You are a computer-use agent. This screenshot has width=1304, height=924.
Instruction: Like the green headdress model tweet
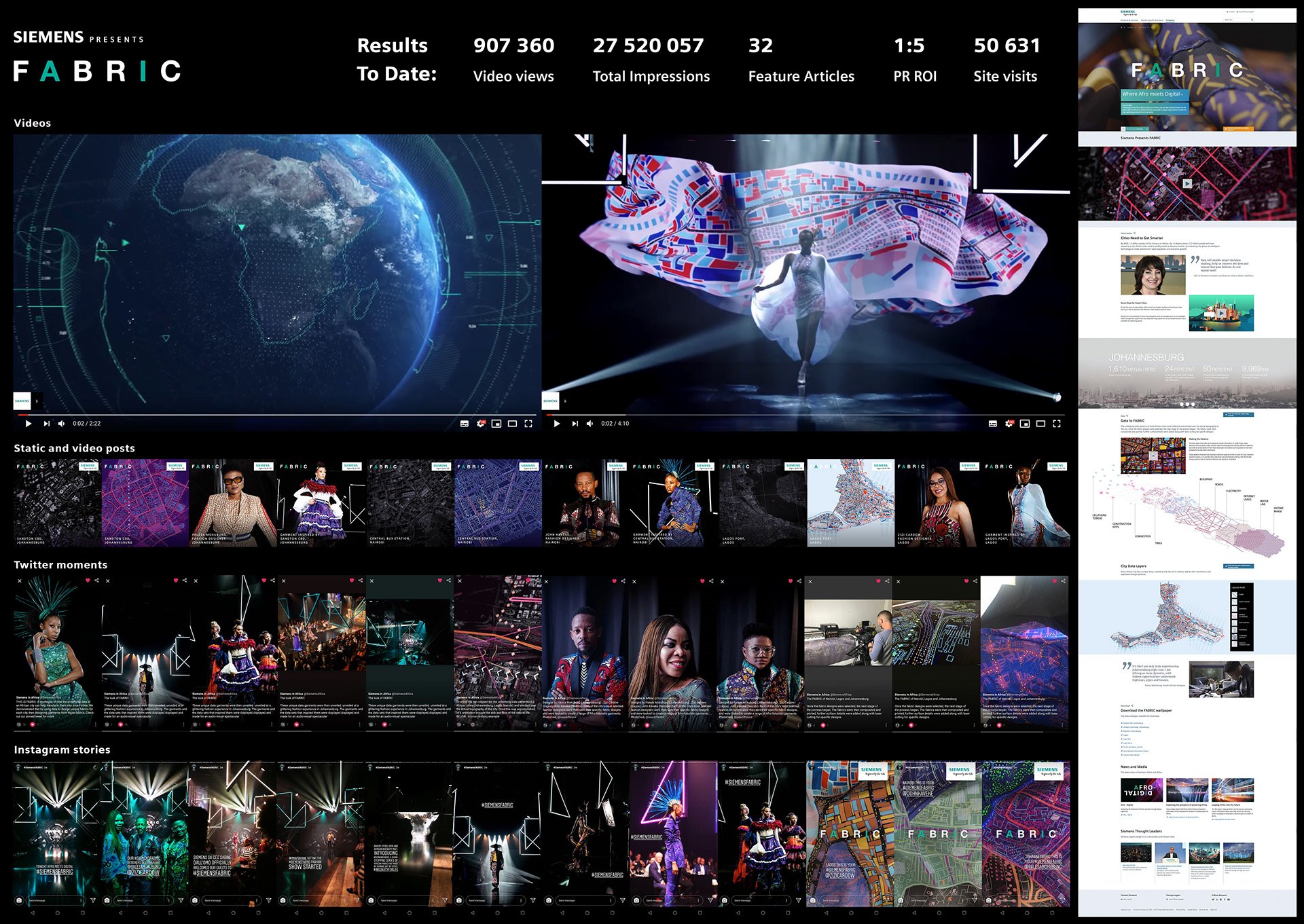[x=88, y=580]
